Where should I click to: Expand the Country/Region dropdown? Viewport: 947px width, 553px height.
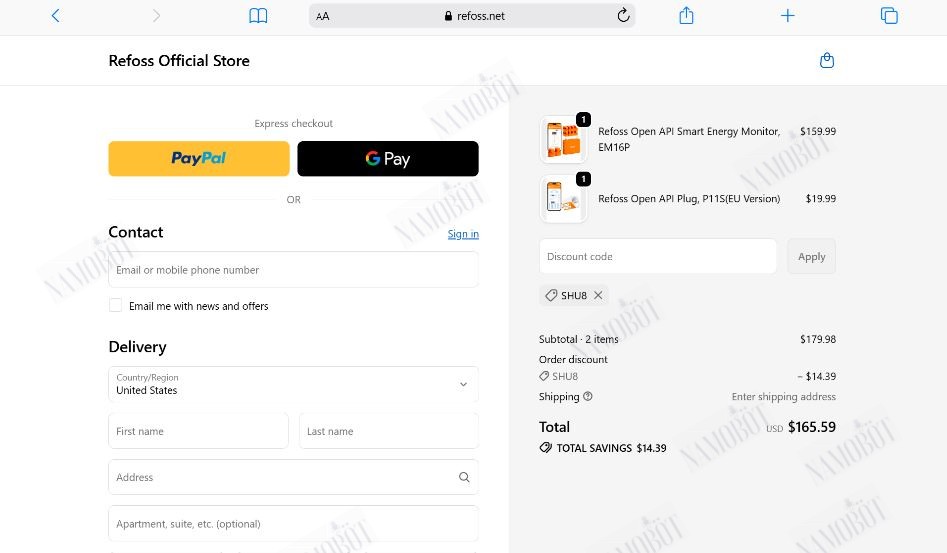pos(294,384)
